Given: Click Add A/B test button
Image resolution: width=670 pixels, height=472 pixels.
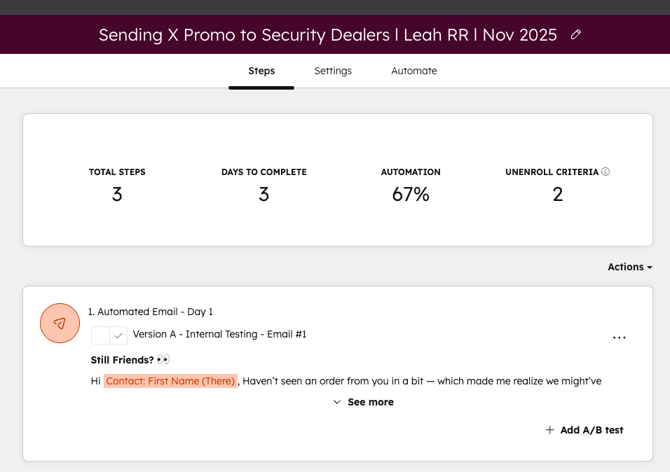Looking at the screenshot, I should coord(584,430).
